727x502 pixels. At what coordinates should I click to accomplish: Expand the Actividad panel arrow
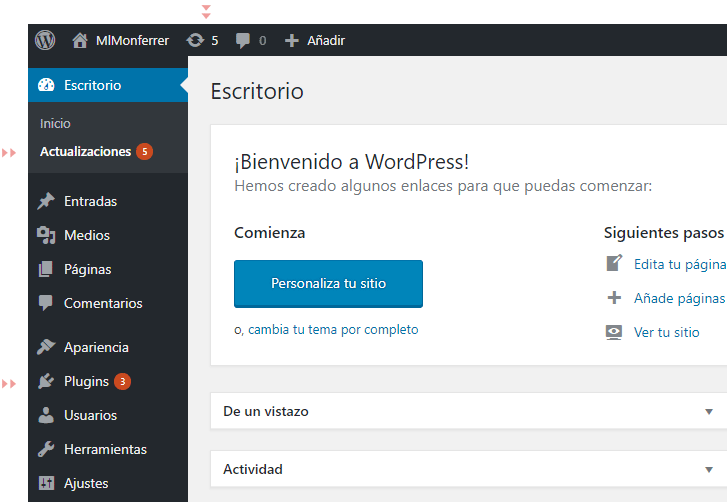[x=708, y=470]
